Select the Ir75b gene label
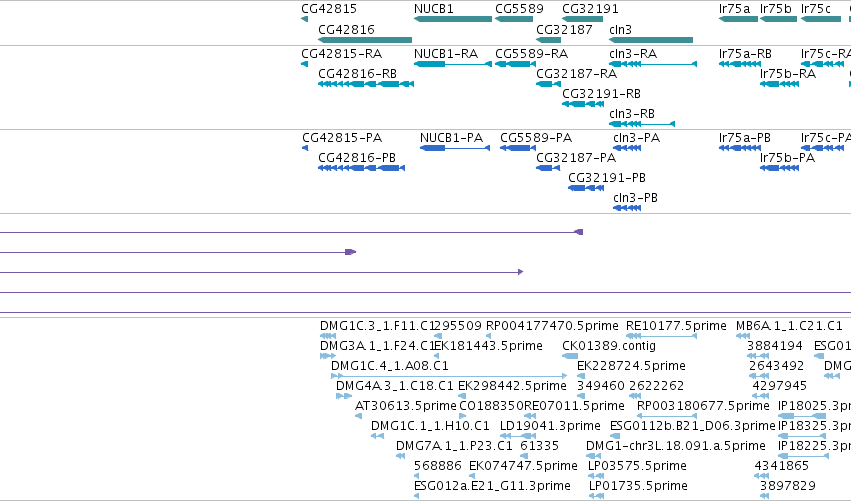Viewport: 851px width, 501px height. point(776,9)
